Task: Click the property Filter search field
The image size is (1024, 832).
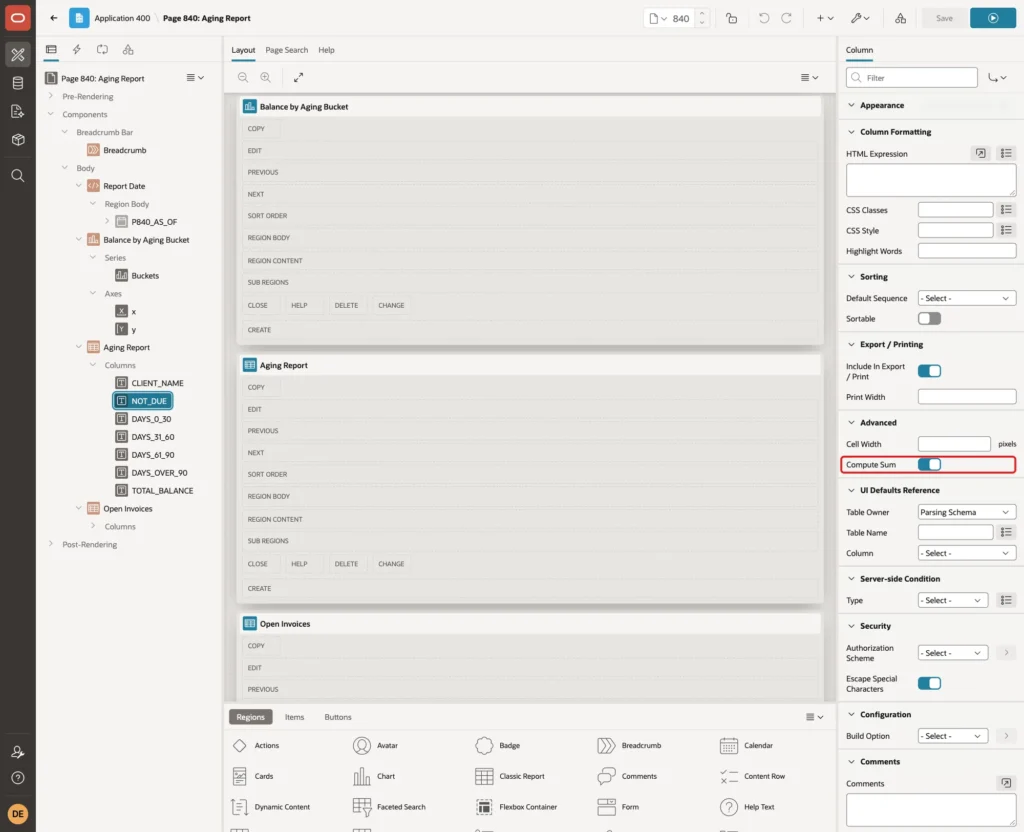Action: point(912,78)
